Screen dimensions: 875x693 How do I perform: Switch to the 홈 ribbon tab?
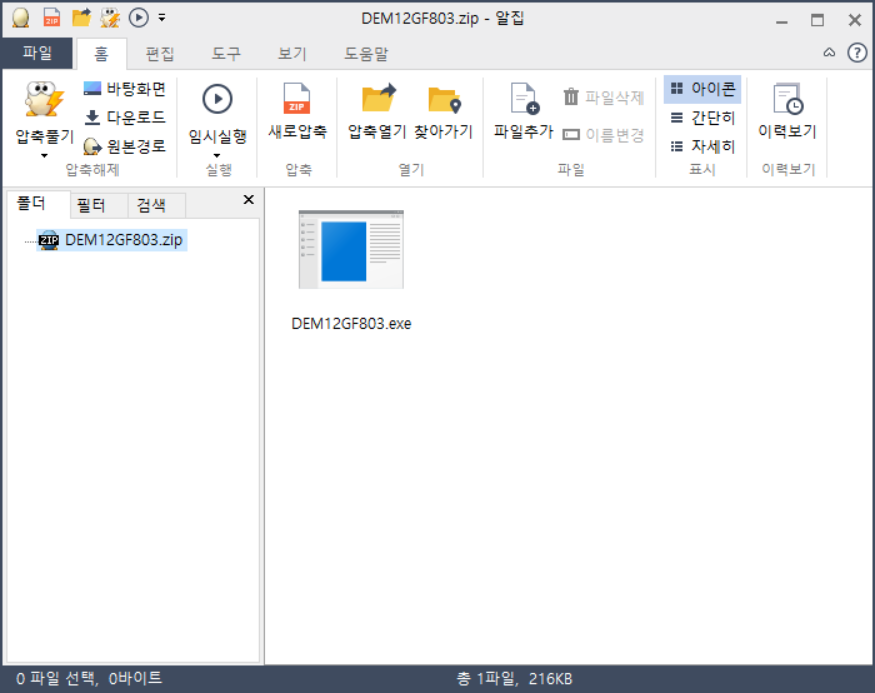pos(101,54)
